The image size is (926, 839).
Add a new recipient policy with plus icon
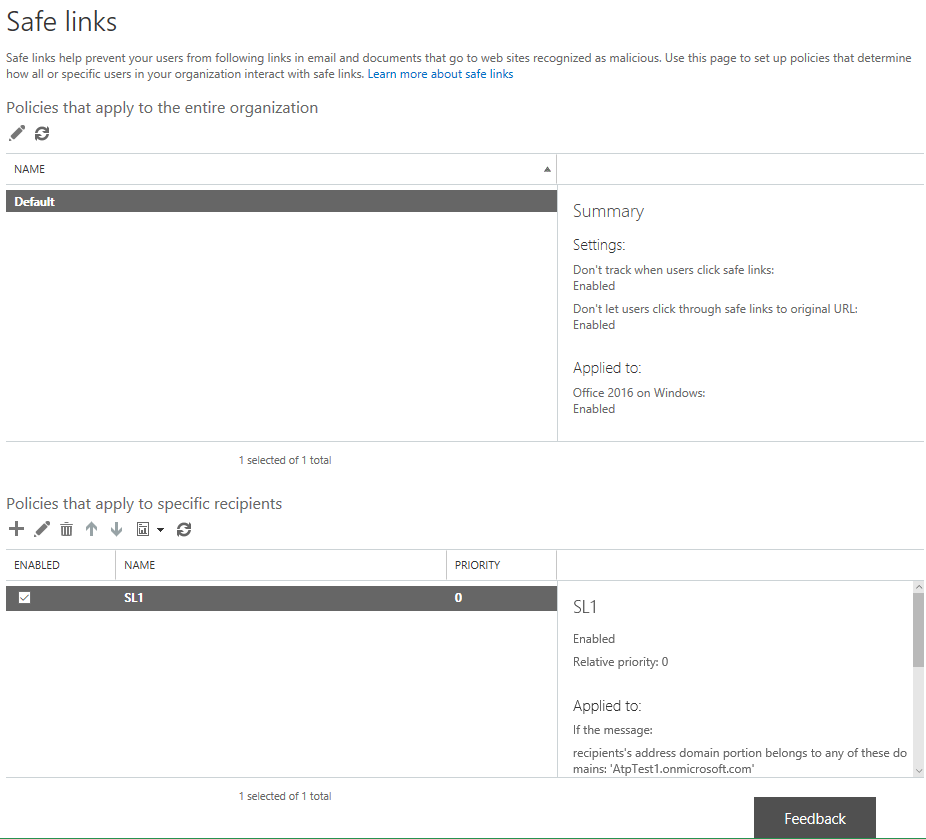point(17,529)
